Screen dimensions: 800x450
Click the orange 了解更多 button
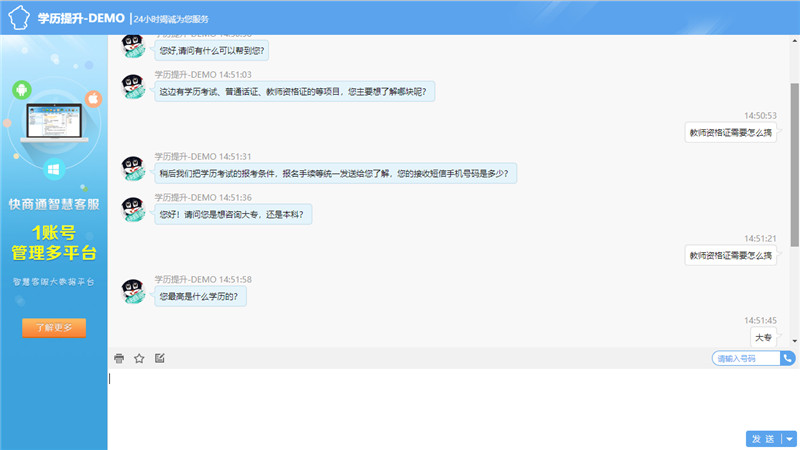(x=54, y=328)
